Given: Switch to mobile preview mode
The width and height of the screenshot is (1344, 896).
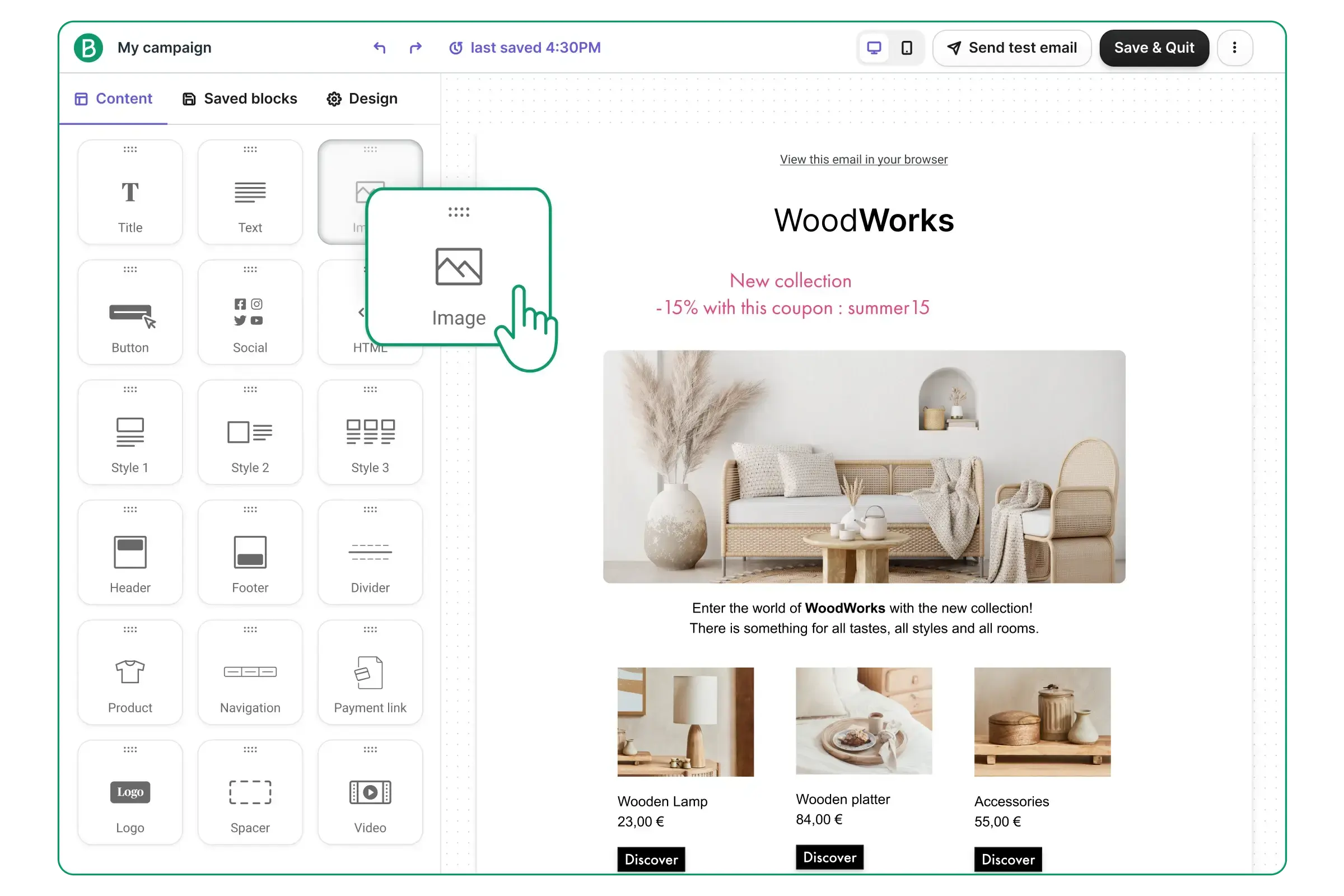Looking at the screenshot, I should click(x=906, y=48).
